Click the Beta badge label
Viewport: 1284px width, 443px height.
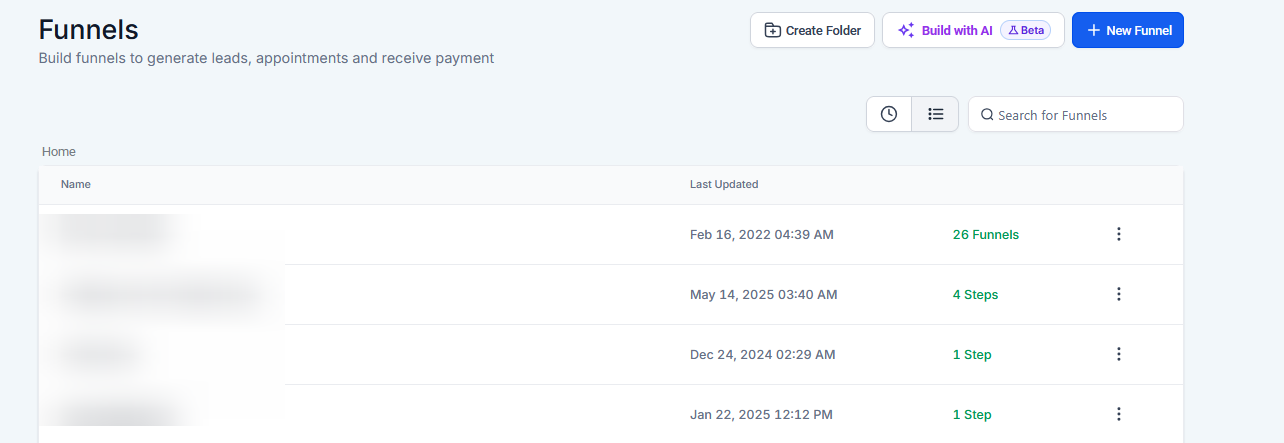tap(1026, 30)
